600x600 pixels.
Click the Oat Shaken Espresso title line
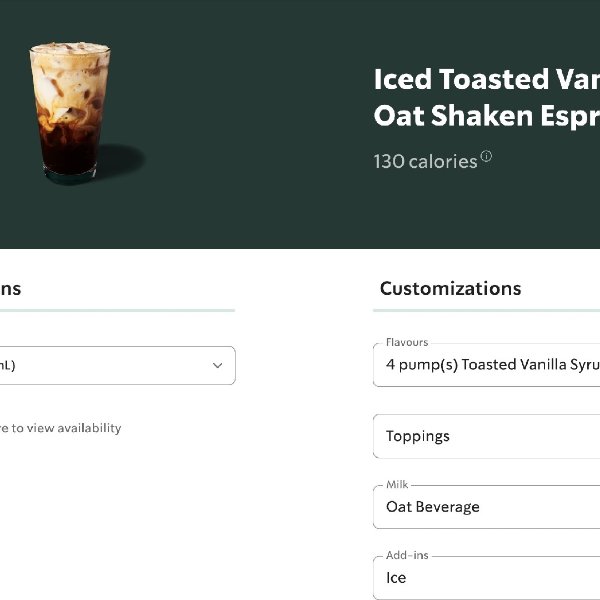coord(486,116)
